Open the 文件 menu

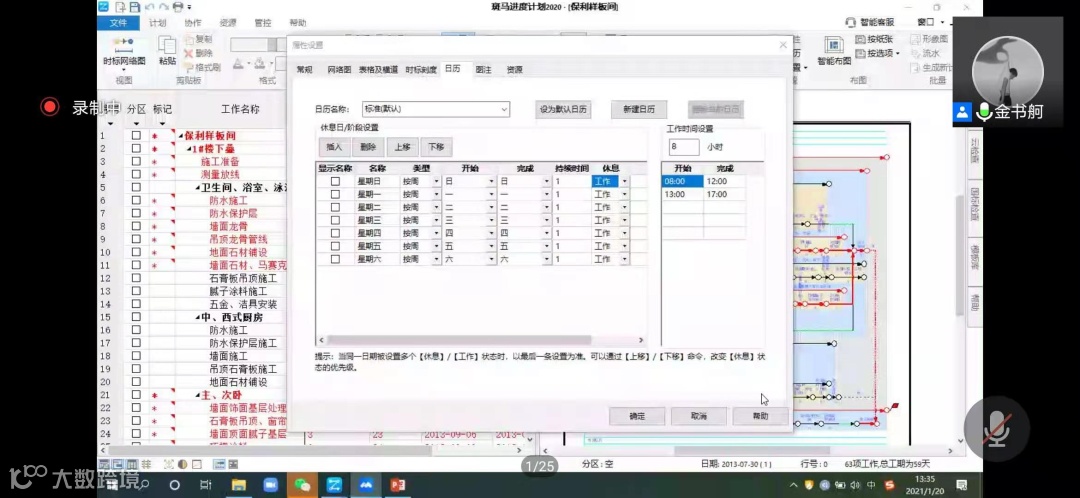(118, 23)
